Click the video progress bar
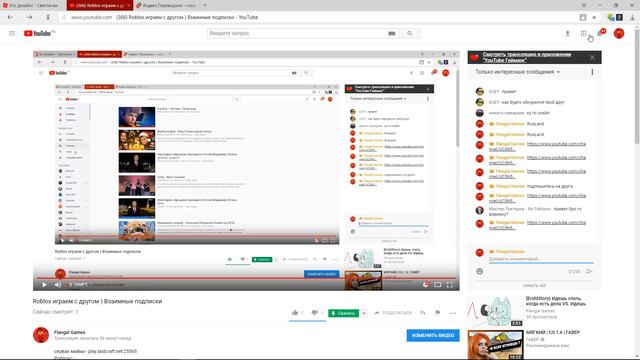Viewport: 640px width, 360px height. coord(246,278)
